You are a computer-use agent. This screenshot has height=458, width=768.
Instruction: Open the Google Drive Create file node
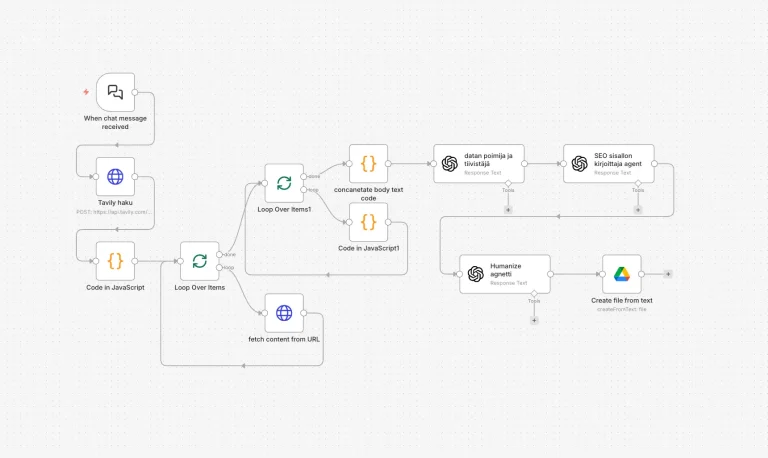[x=621, y=274]
